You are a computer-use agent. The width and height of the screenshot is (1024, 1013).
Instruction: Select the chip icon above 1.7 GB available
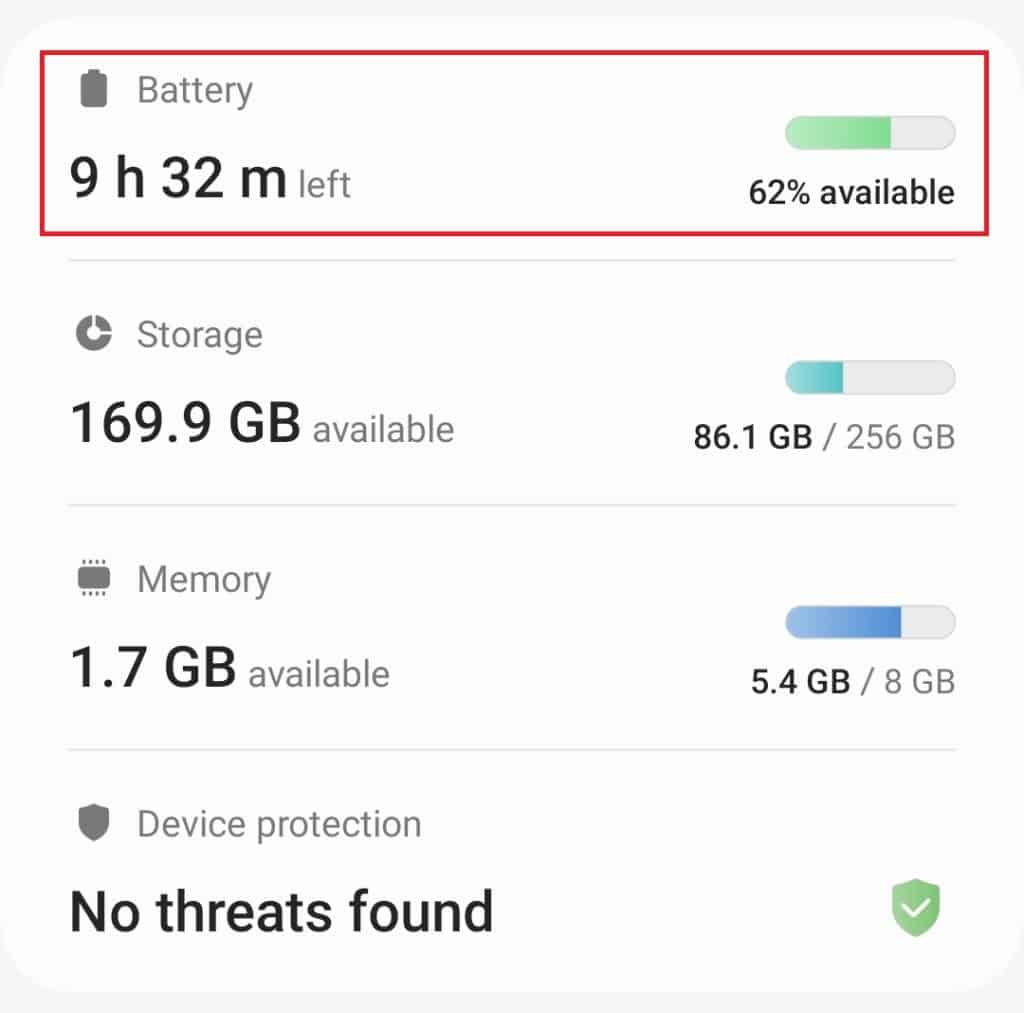(x=91, y=578)
